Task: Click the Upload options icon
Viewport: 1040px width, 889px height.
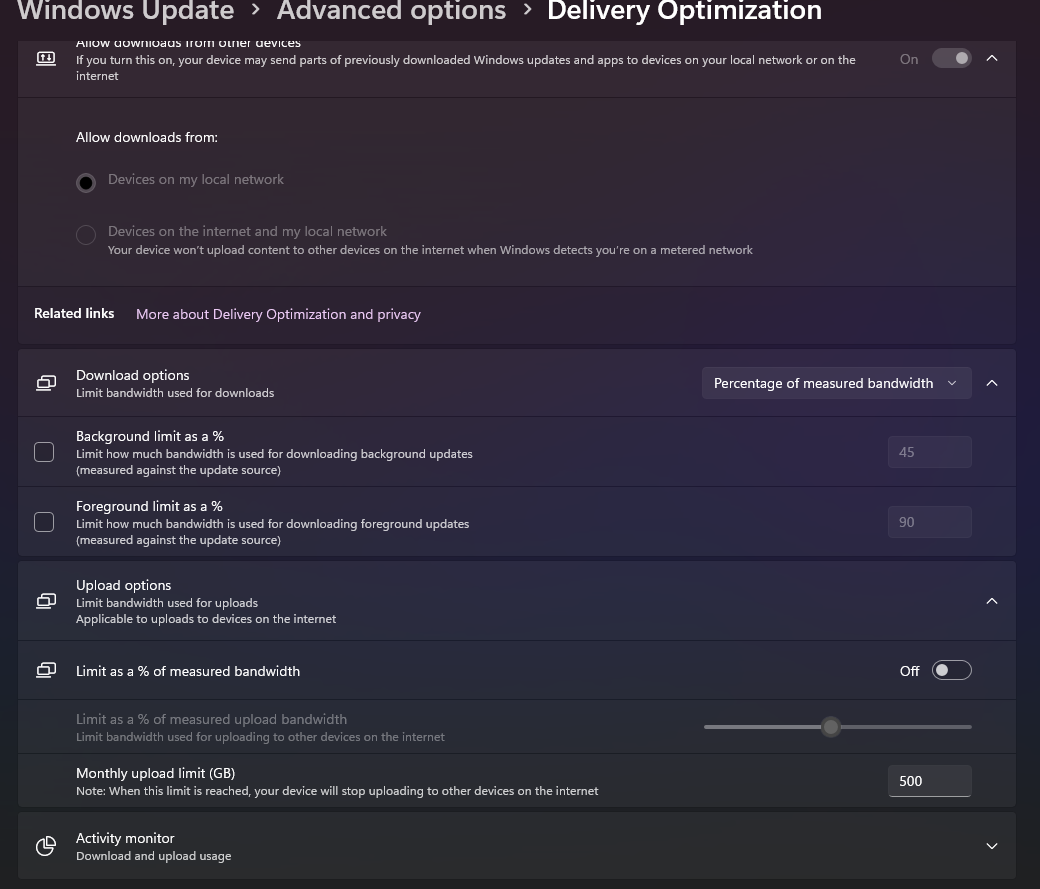Action: [x=46, y=601]
